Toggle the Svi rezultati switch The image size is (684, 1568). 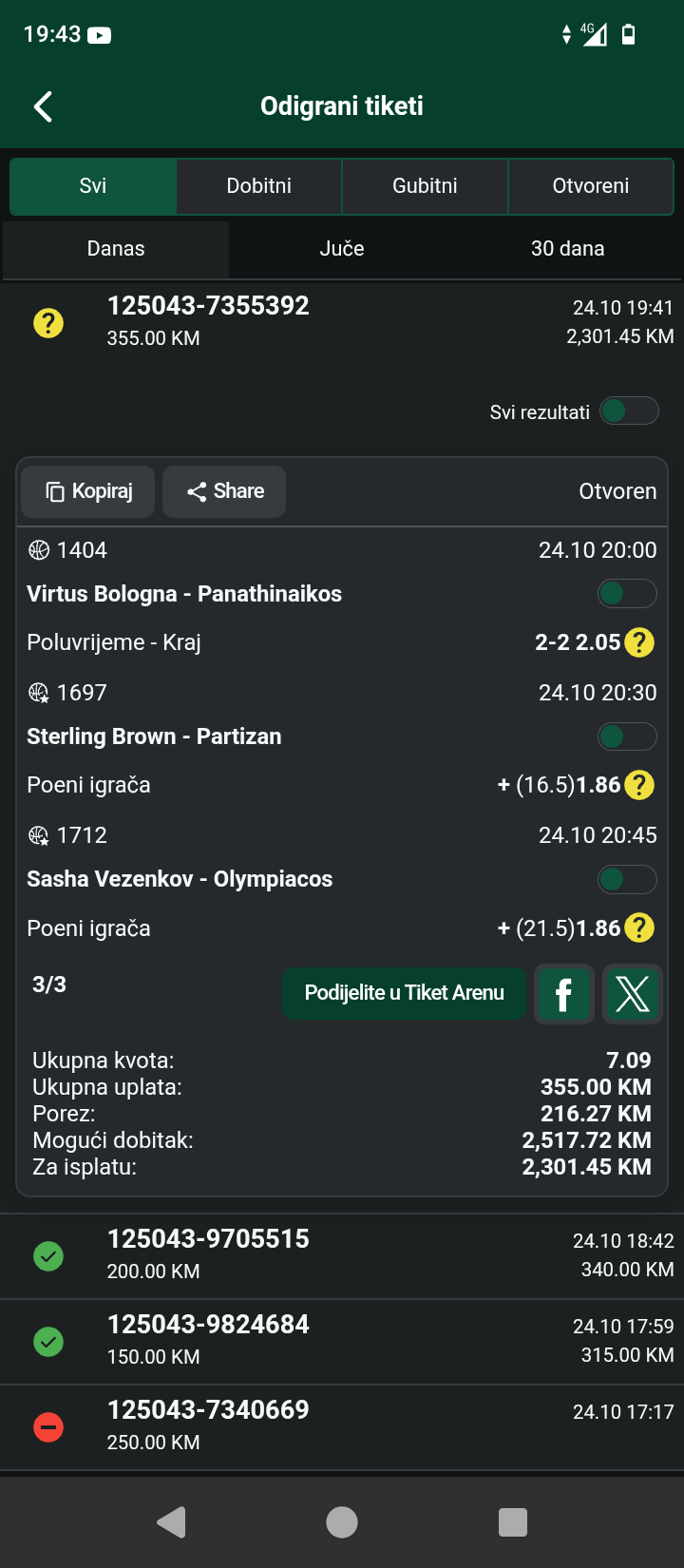[628, 411]
